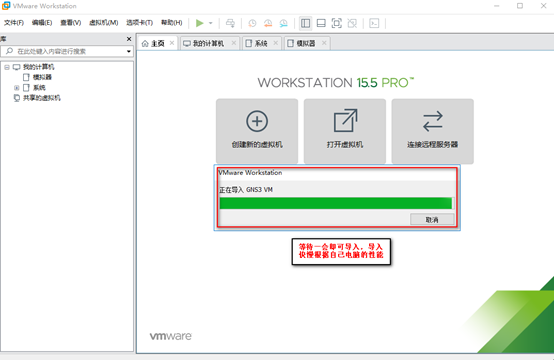Click 连接远程服务器 tile
554x360 pixels.
pos(432,131)
